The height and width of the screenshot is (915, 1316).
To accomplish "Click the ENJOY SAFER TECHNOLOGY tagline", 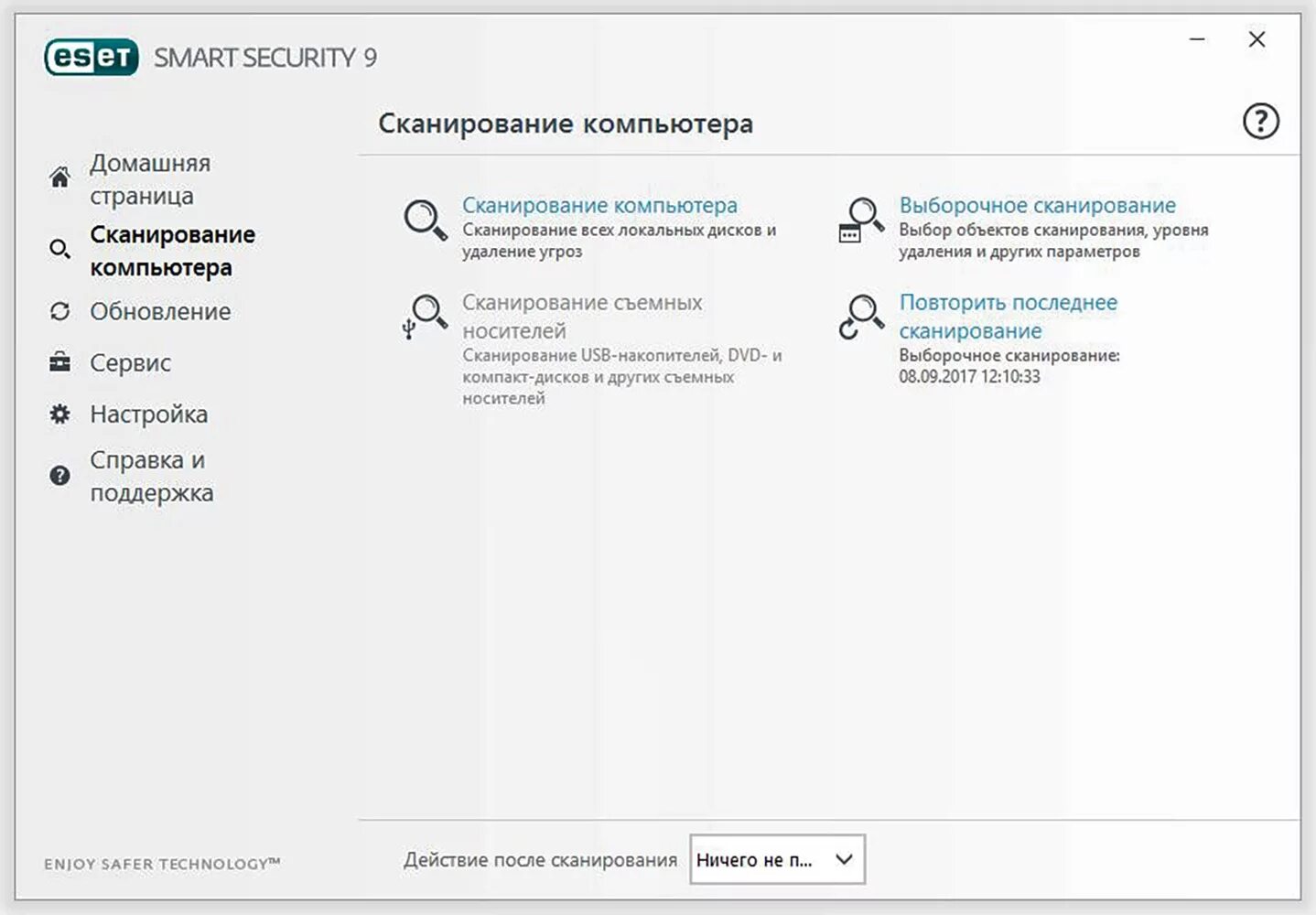I will (x=162, y=864).
